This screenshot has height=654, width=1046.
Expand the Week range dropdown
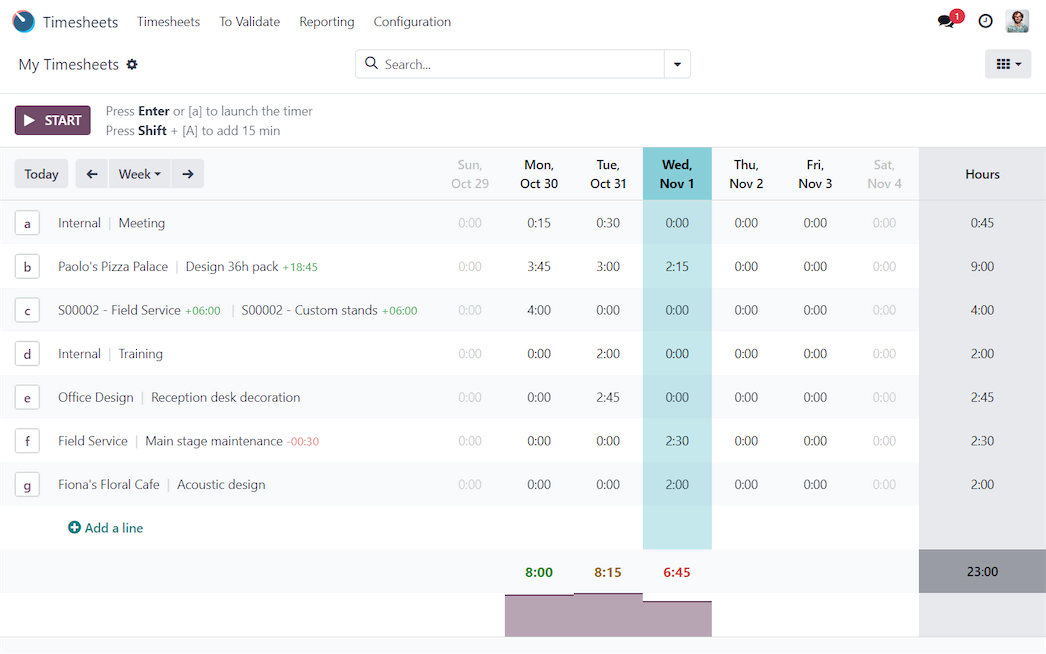click(140, 174)
